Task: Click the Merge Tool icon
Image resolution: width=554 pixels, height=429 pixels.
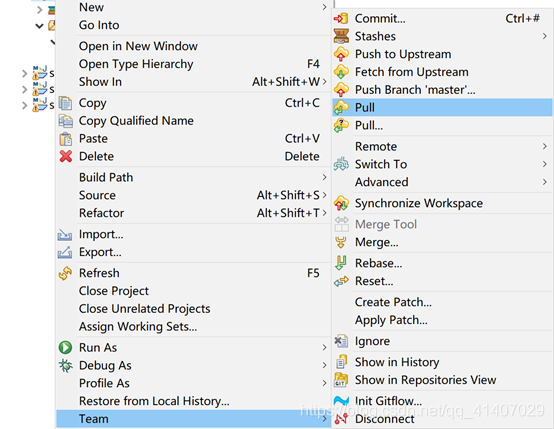Action: (342, 224)
